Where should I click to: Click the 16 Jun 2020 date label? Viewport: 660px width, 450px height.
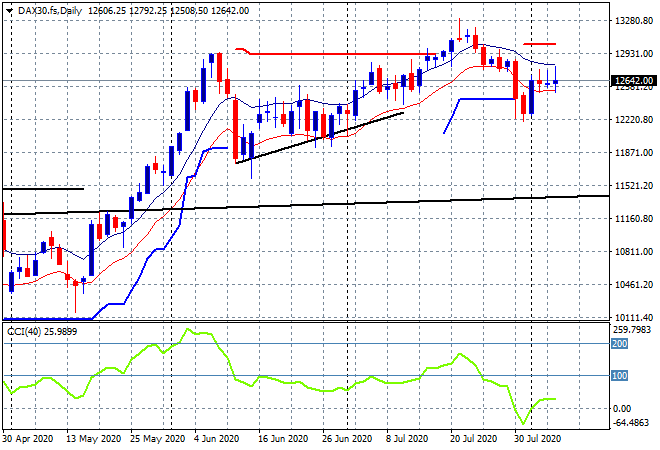coord(283,439)
